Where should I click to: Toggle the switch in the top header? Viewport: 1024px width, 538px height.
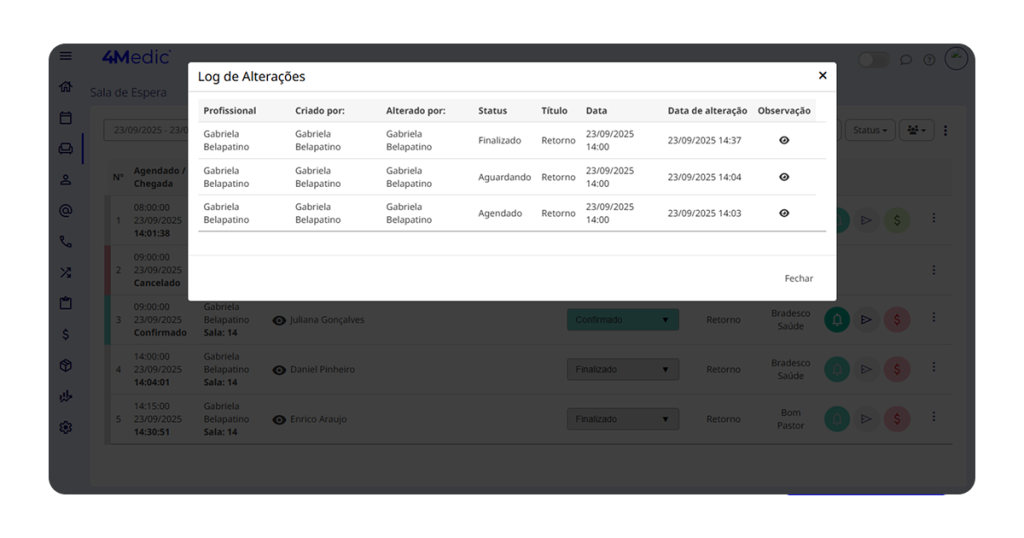coord(872,60)
